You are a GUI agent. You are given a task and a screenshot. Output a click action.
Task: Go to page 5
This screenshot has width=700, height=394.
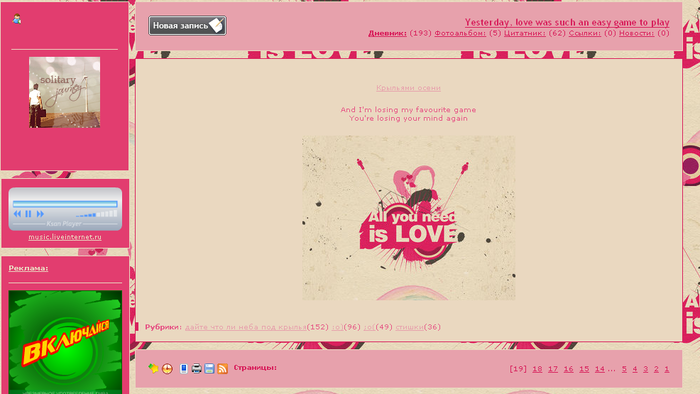point(624,369)
